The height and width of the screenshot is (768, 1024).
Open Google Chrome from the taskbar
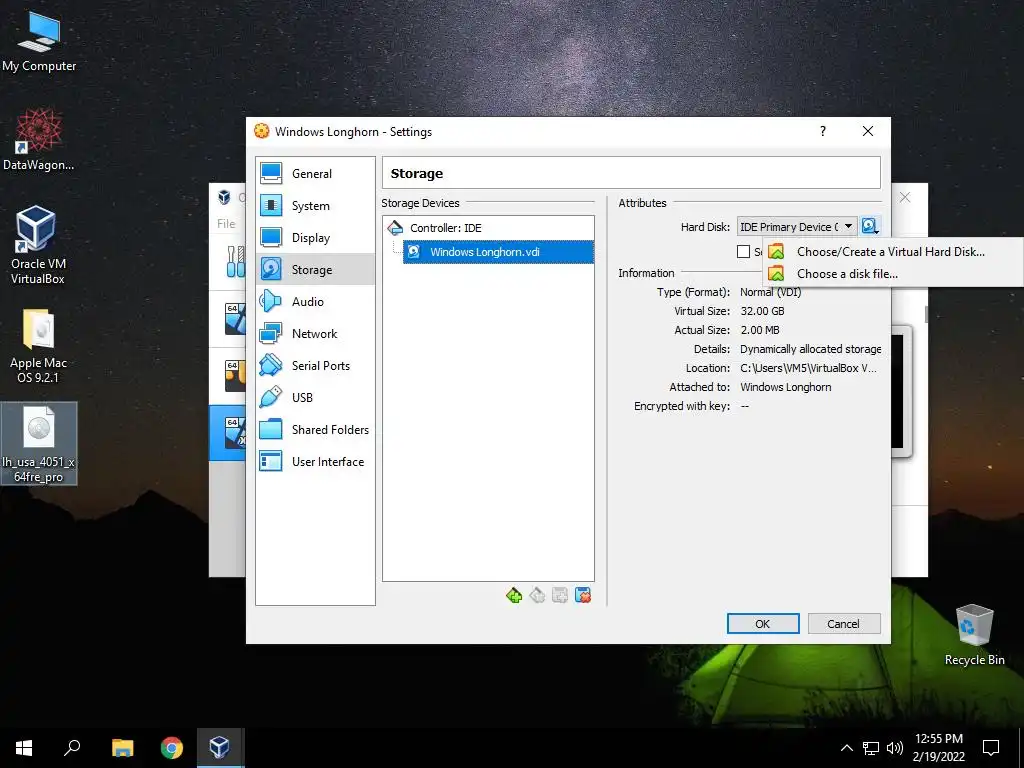(x=172, y=748)
